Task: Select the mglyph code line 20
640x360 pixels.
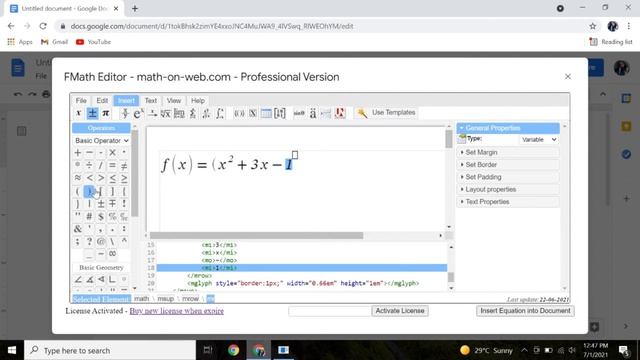Action: click(x=302, y=283)
